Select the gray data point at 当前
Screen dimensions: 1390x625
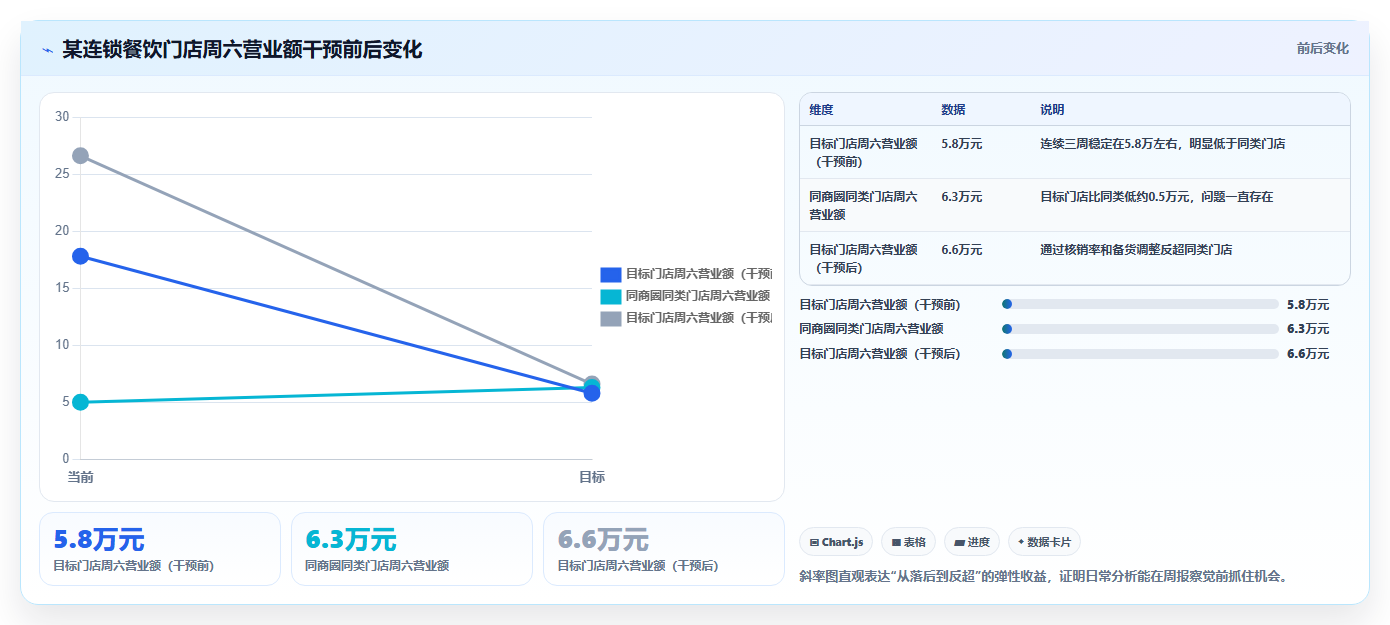click(80, 156)
